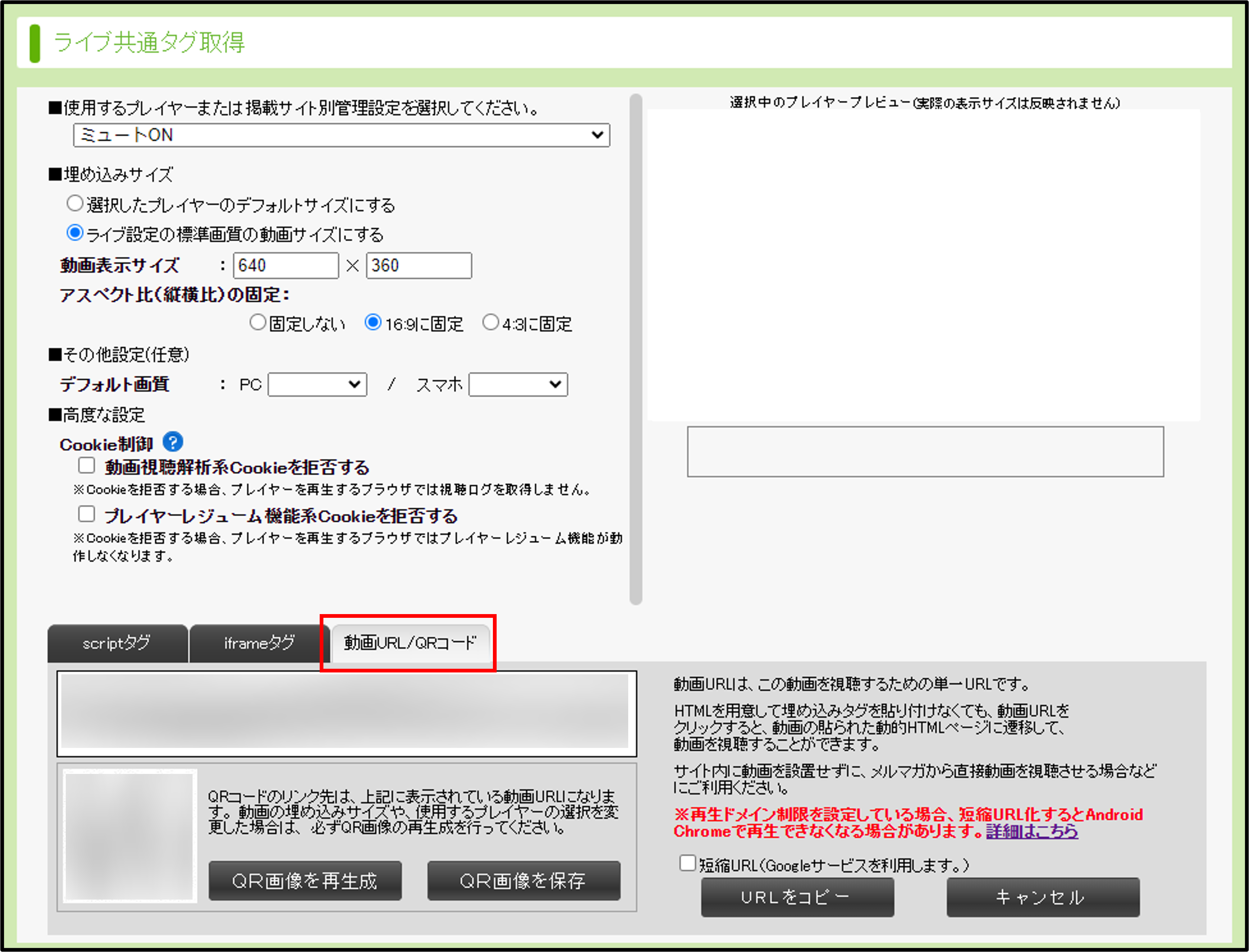Choose the 4:3に固定 aspect ratio option
This screenshot has width=1249, height=952.
[x=490, y=322]
